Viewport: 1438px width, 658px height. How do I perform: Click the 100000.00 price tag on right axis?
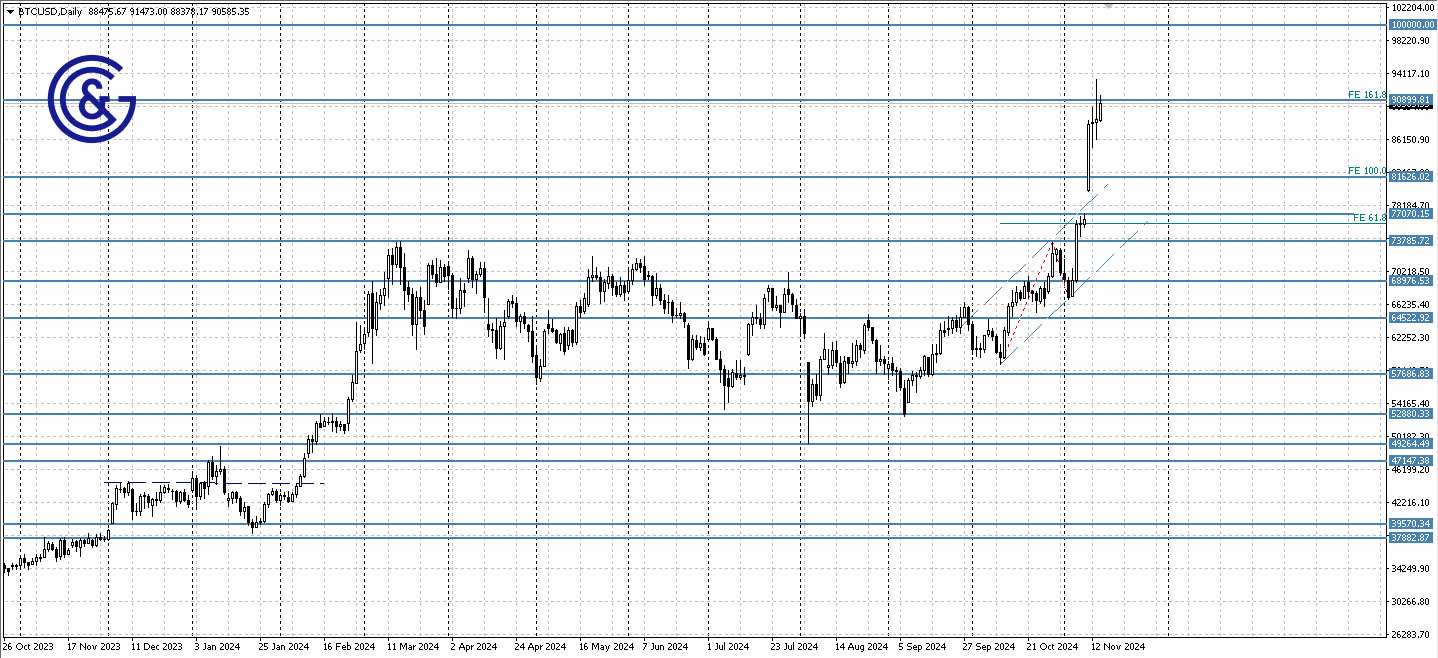[x=1410, y=23]
